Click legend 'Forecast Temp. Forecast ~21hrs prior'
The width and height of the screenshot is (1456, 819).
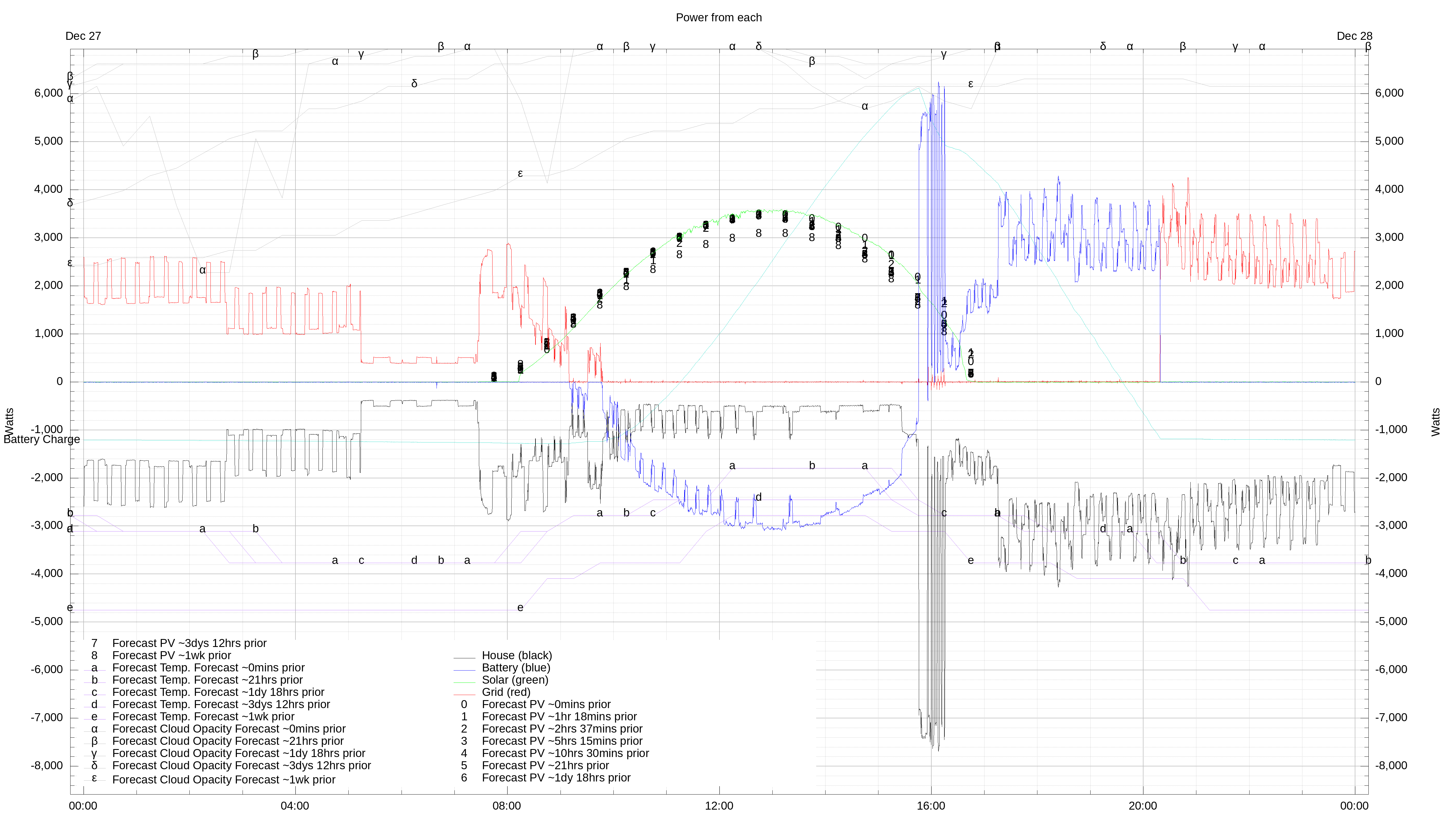tap(193, 680)
